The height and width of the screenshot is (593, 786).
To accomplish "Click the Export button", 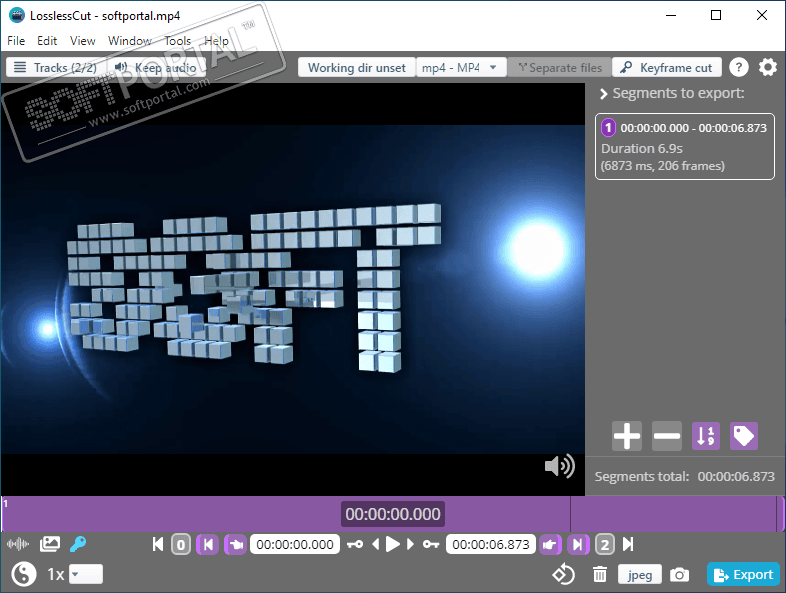I will coord(743,574).
